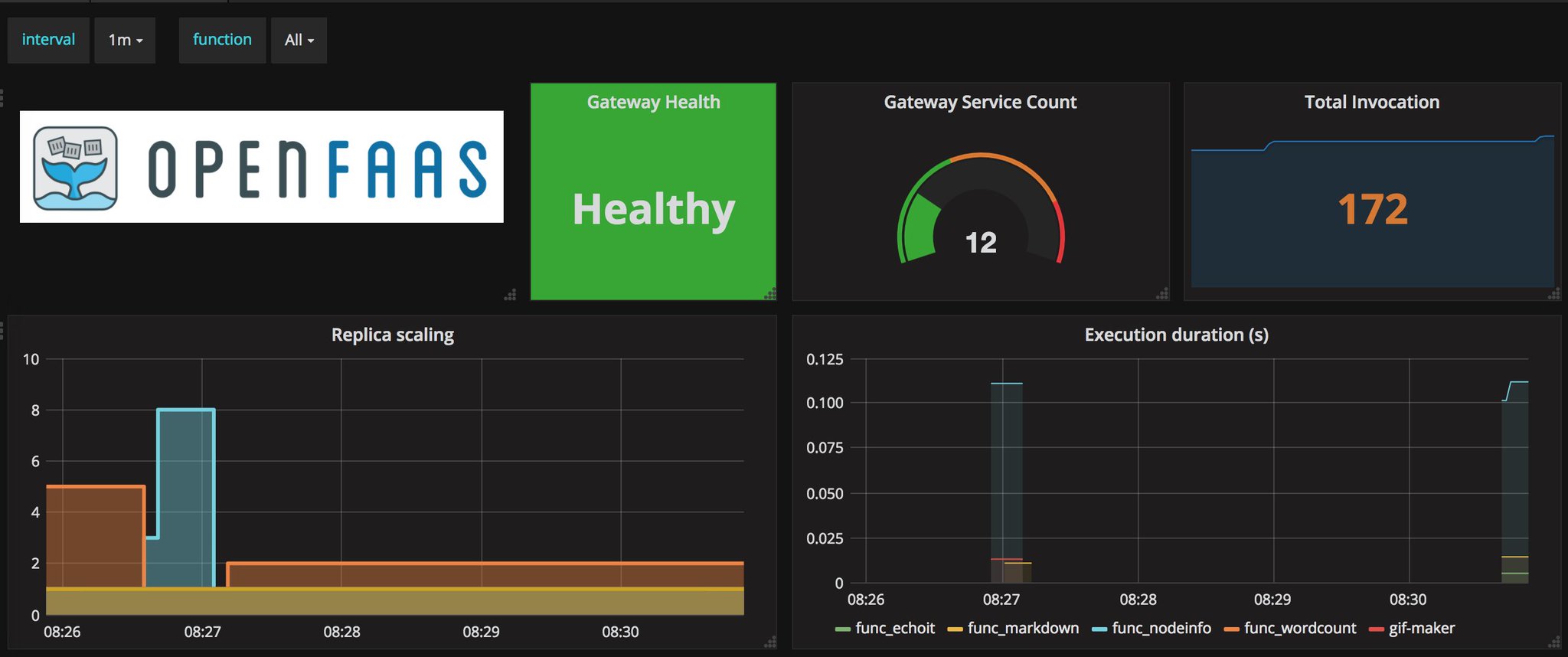Open the Total Invocation panel title

pos(1372,102)
